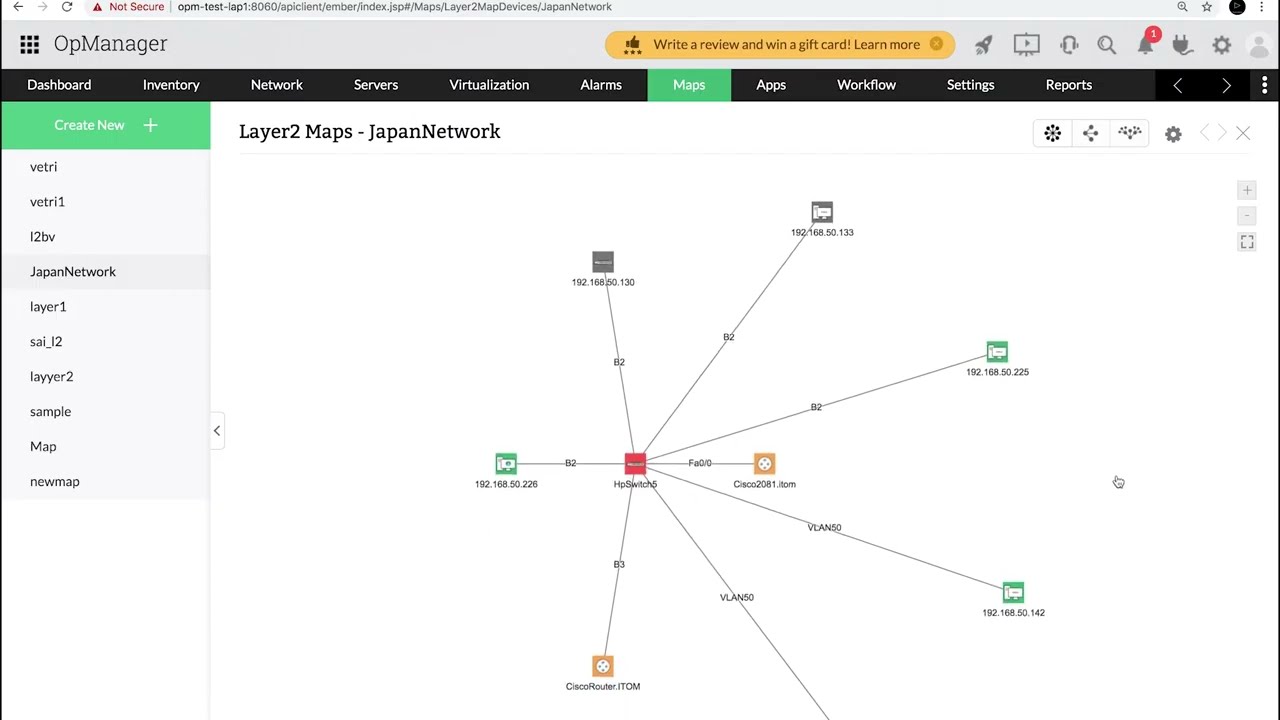Bookmark this page with the star
Screen dimensions: 1280x720
tap(1207, 7)
